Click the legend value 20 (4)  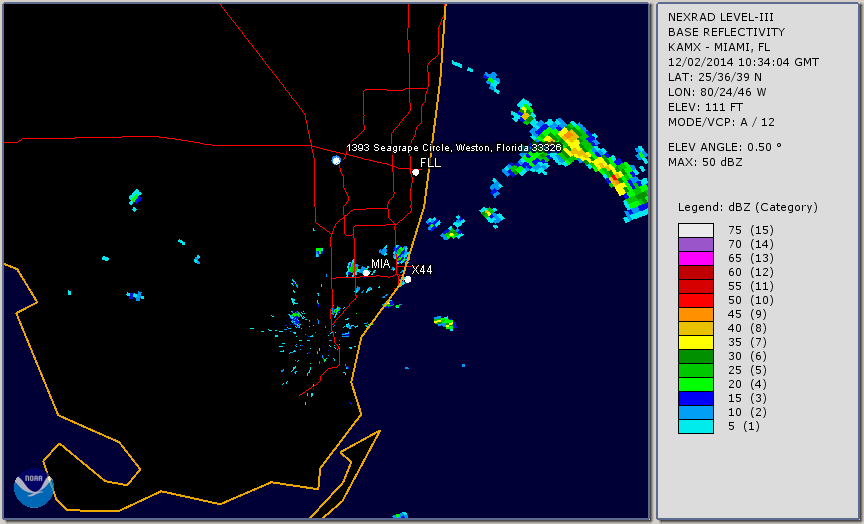click(747, 384)
